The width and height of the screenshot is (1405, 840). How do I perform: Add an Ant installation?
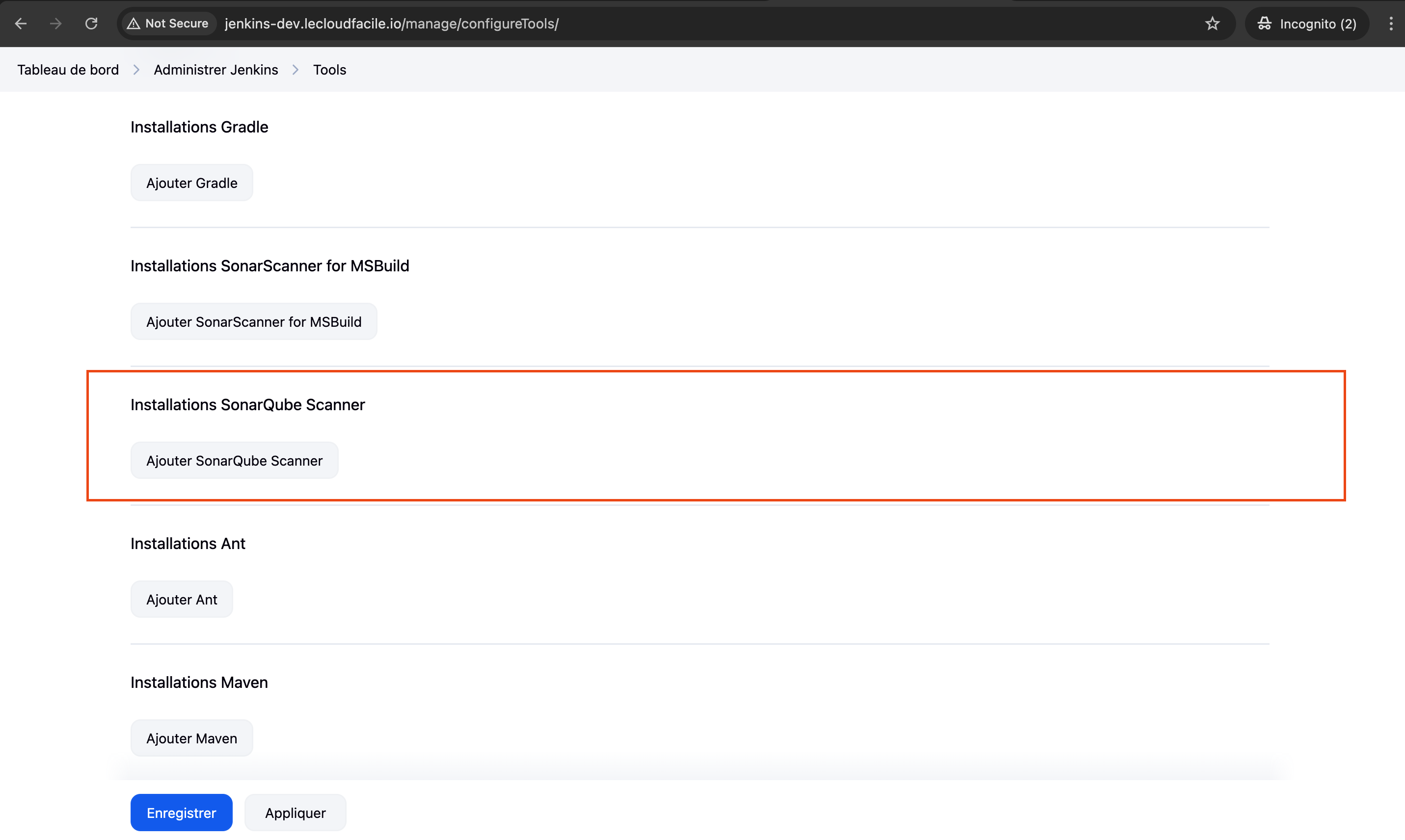coord(181,600)
